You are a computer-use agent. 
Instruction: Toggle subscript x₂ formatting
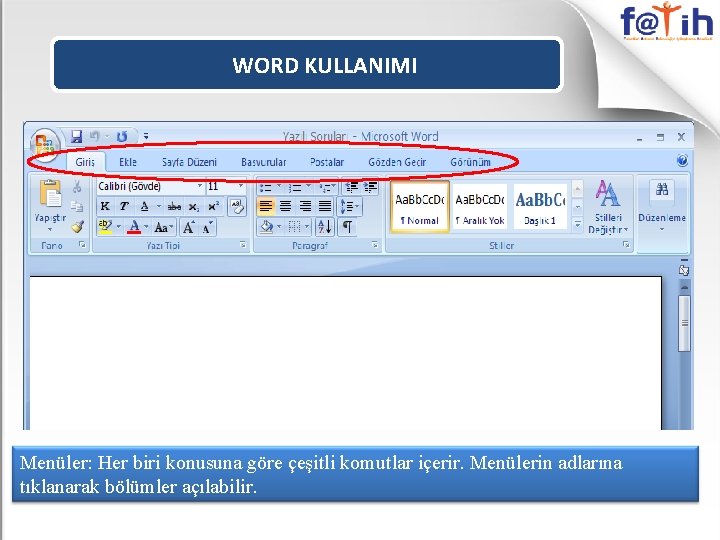[194, 207]
